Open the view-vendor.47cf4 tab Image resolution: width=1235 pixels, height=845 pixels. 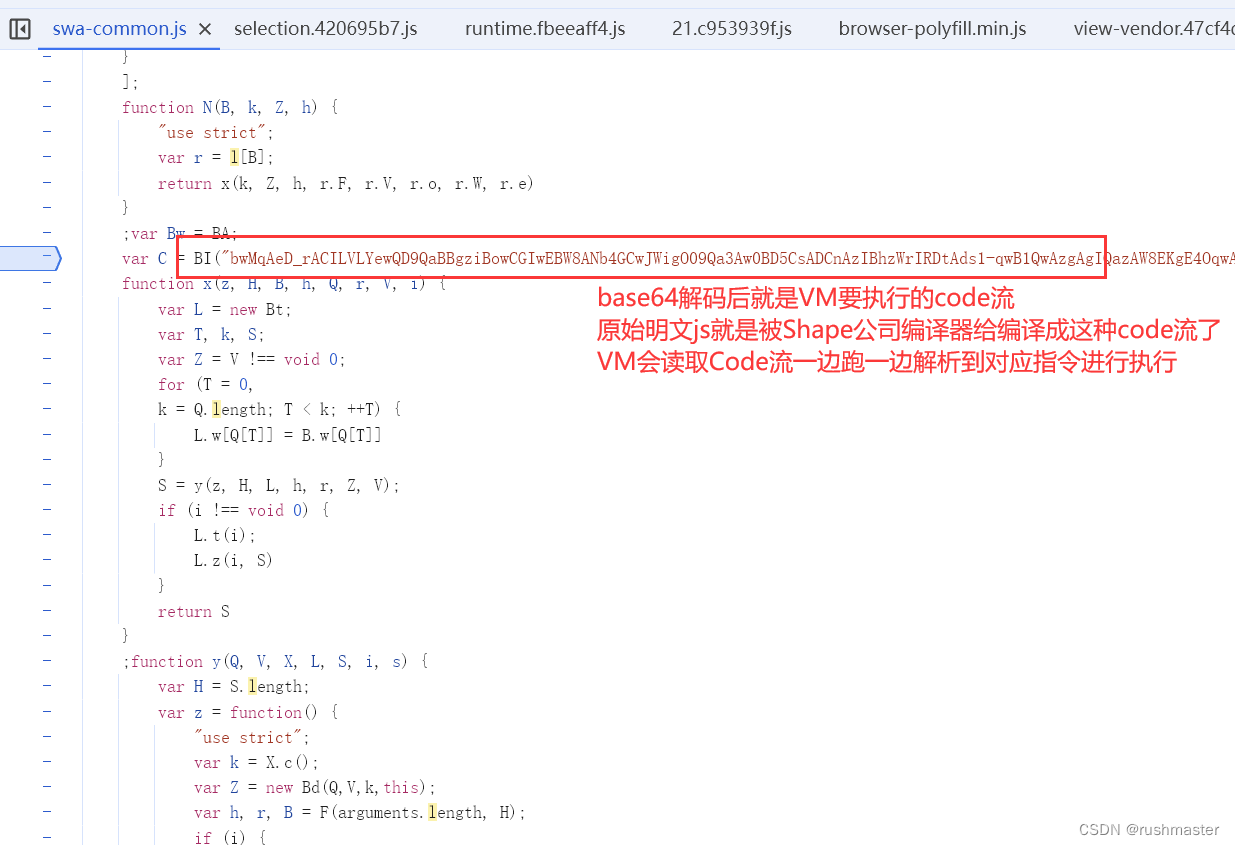[x=1153, y=29]
